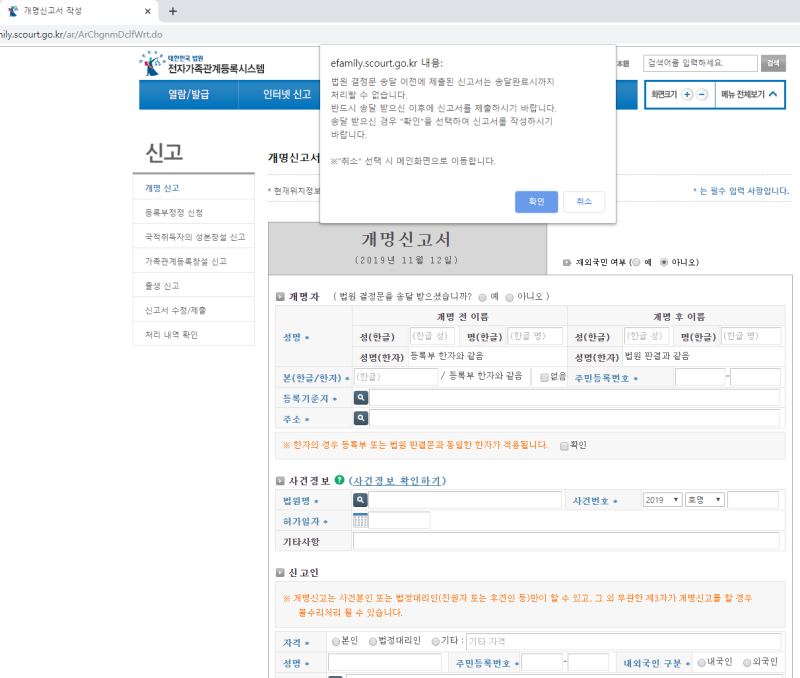Select 내국인 radio button

(702, 663)
